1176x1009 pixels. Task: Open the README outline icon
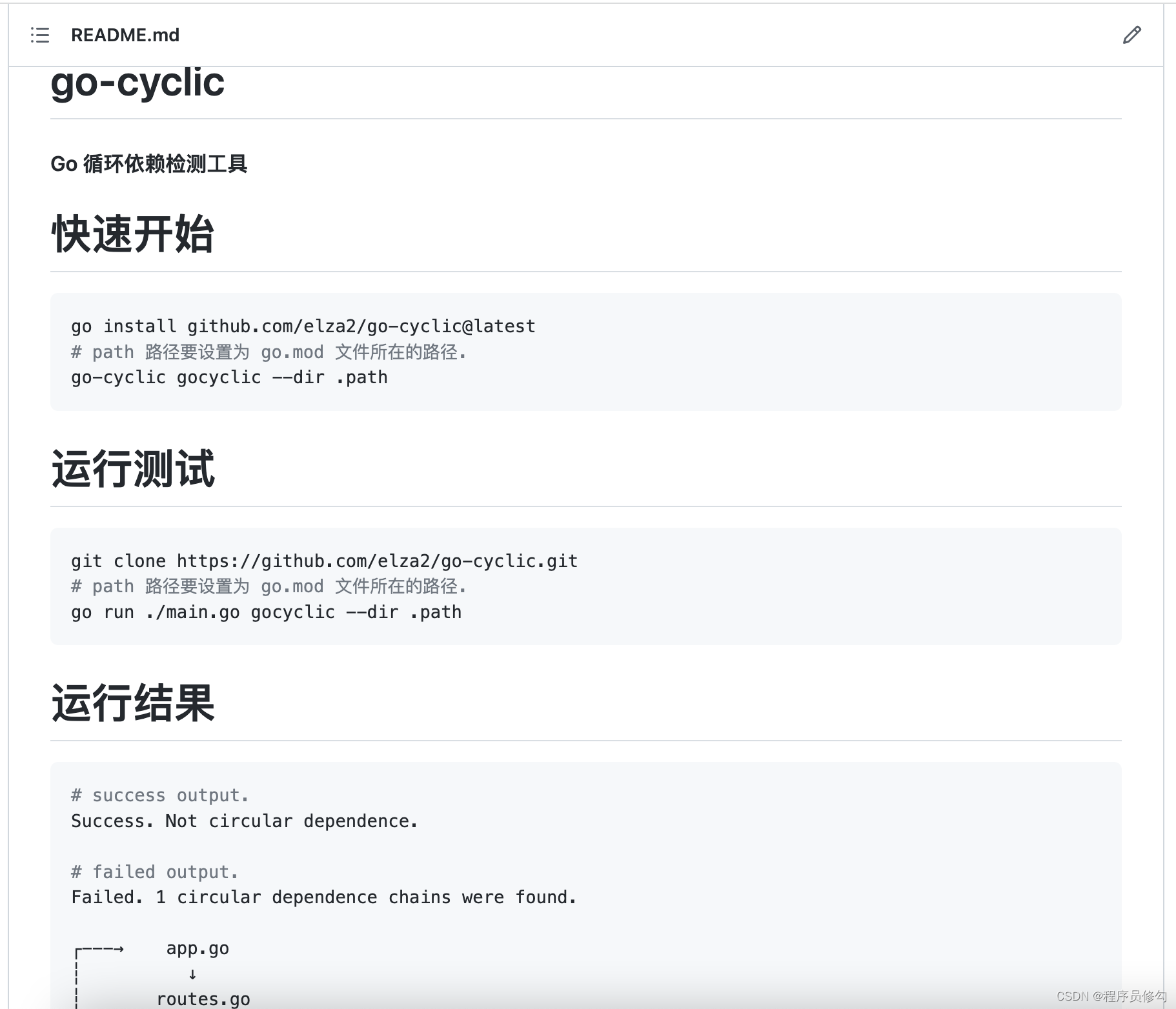(x=39, y=35)
